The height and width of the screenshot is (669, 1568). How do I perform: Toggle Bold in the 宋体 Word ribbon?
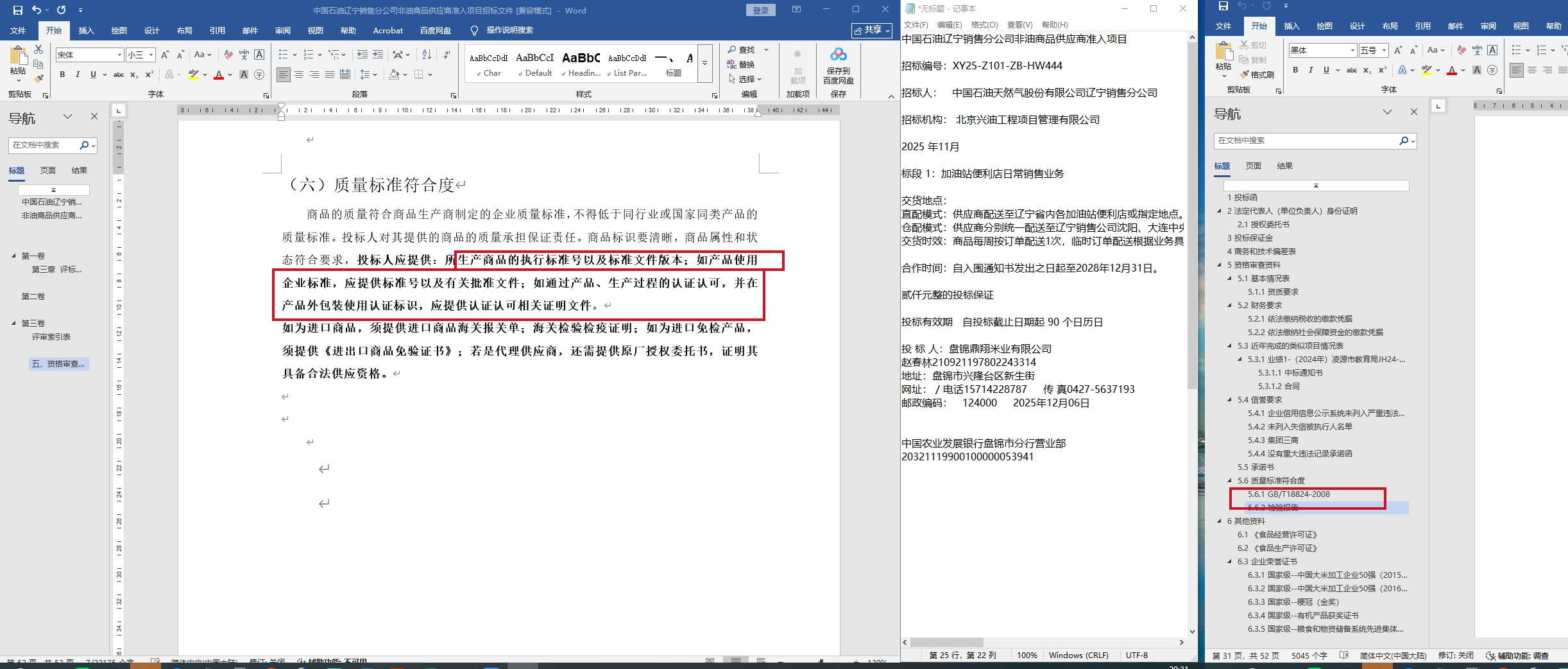point(62,74)
